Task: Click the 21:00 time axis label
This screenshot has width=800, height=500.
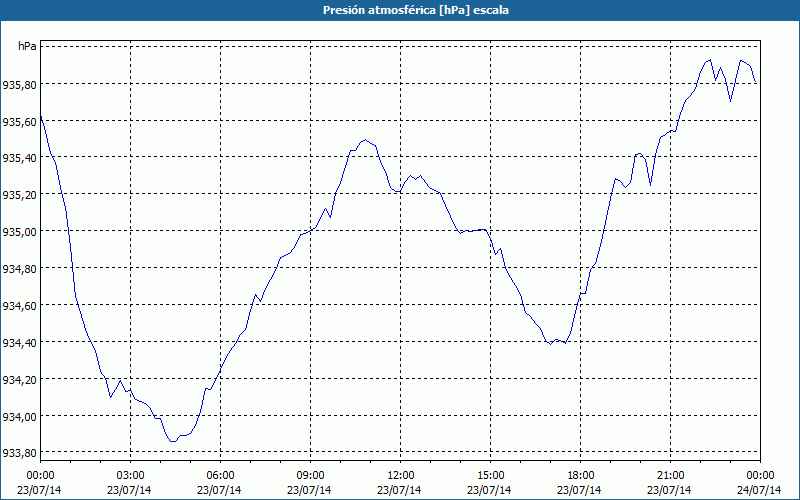Action: coord(670,476)
